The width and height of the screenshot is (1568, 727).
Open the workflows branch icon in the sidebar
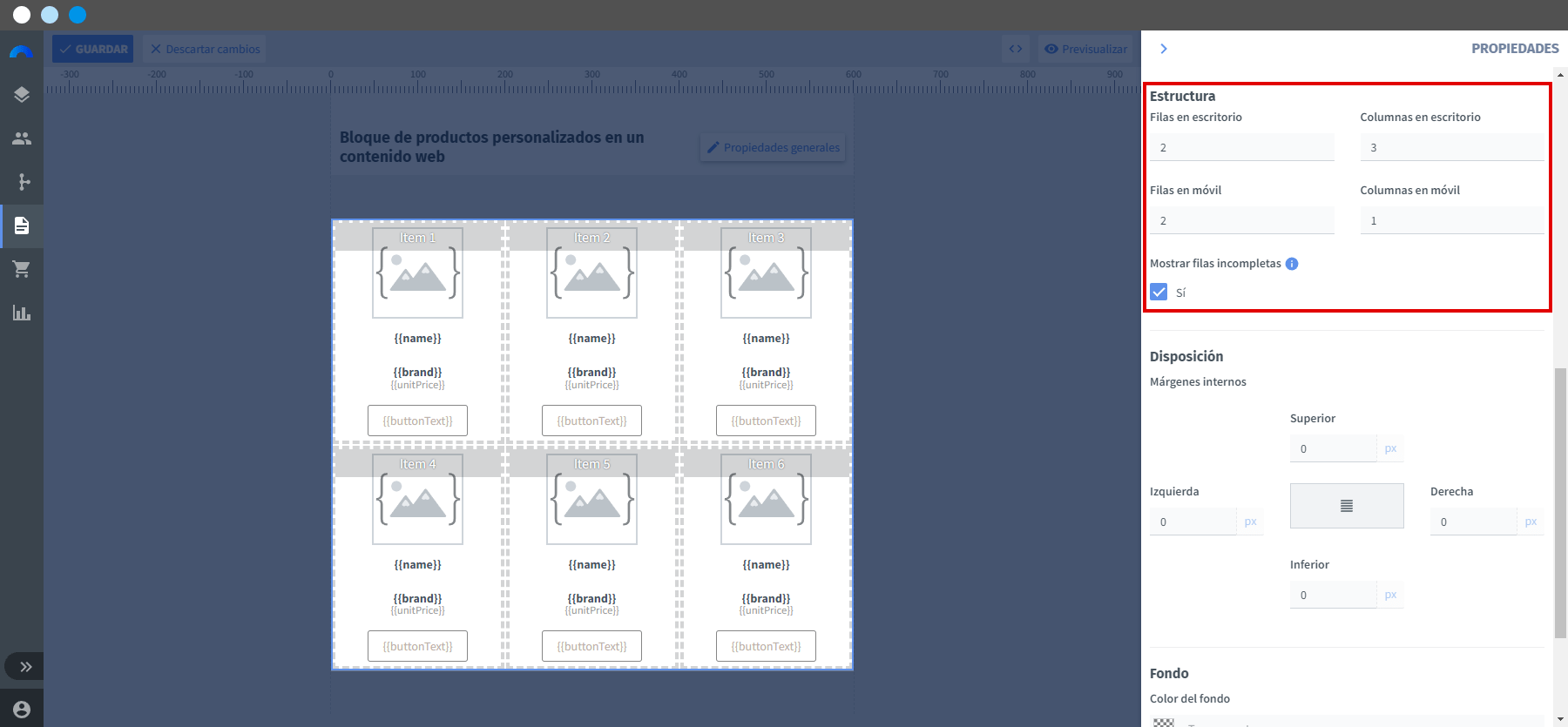tap(24, 182)
